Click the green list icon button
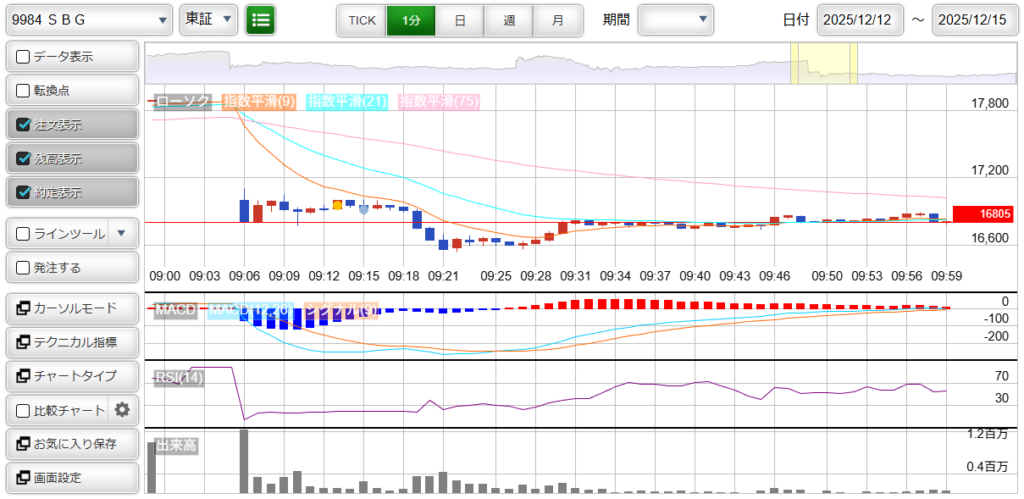 [x=261, y=19]
